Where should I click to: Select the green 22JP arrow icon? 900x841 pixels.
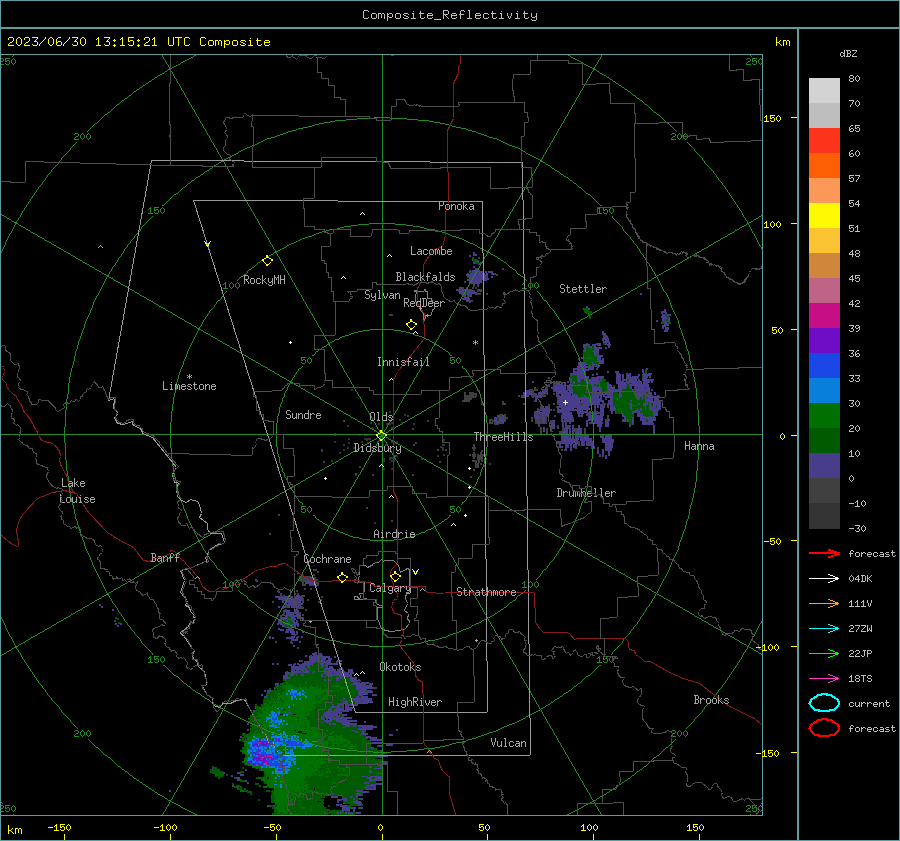[x=824, y=653]
